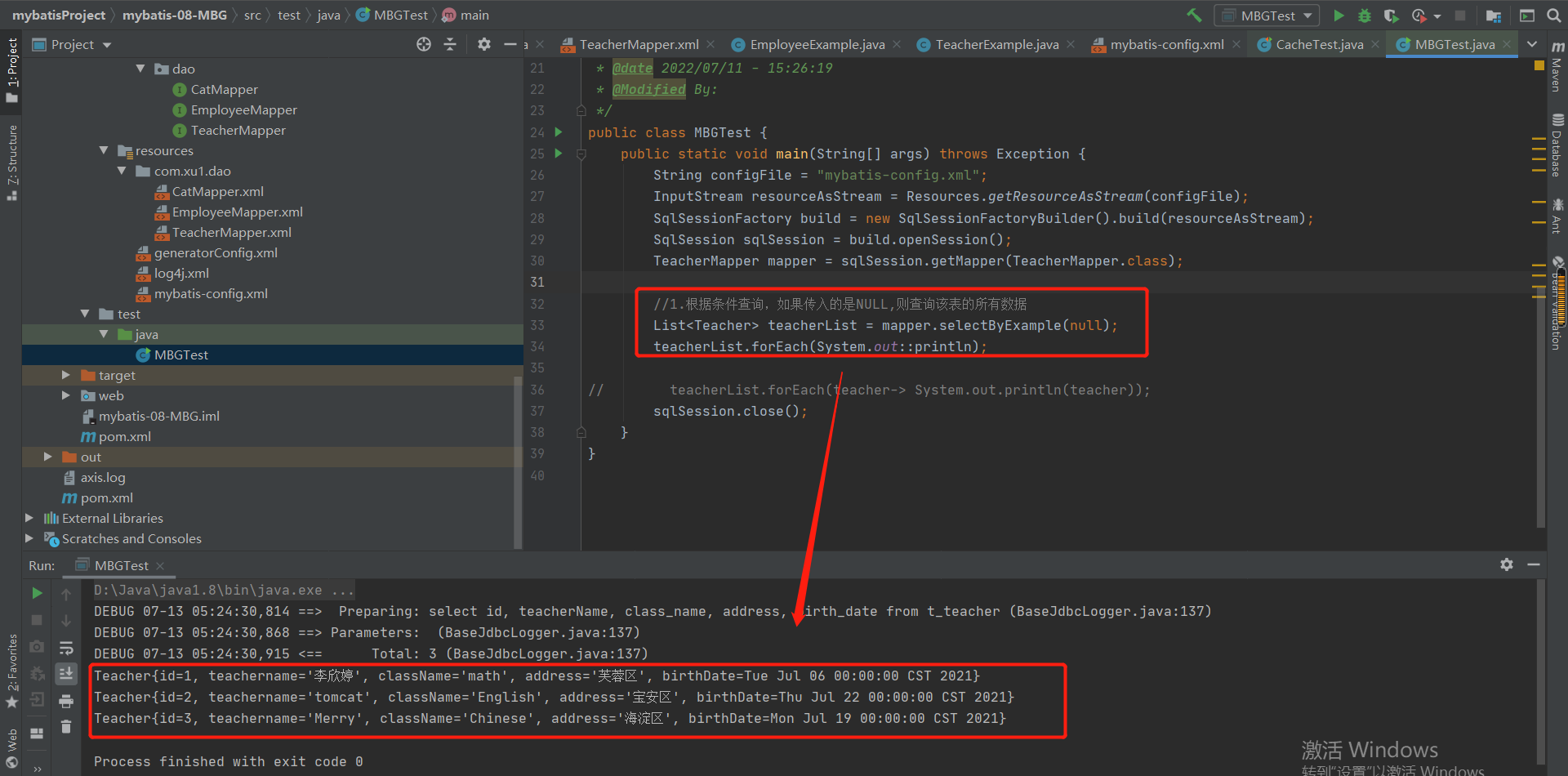Click src breadcrumb in navigation bar
This screenshot has height=776, width=1568.
(252, 15)
